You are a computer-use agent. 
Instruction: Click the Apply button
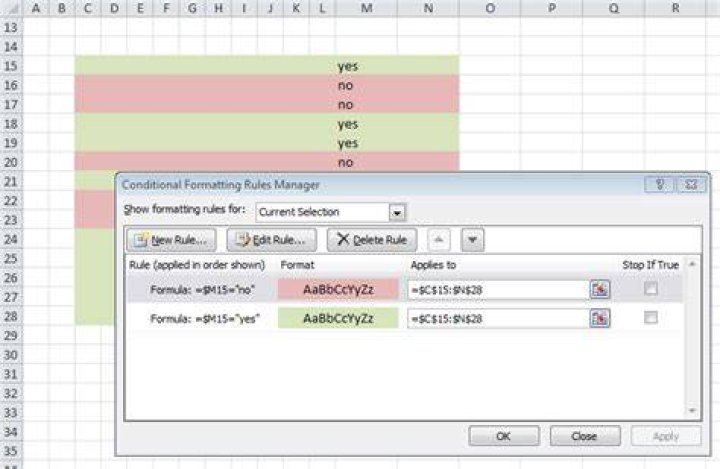[x=666, y=436]
